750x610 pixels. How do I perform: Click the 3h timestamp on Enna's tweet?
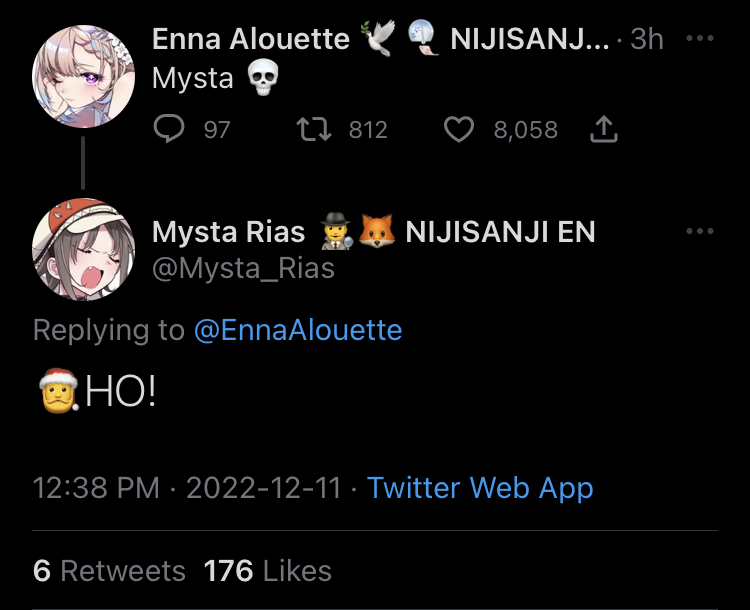(x=647, y=39)
